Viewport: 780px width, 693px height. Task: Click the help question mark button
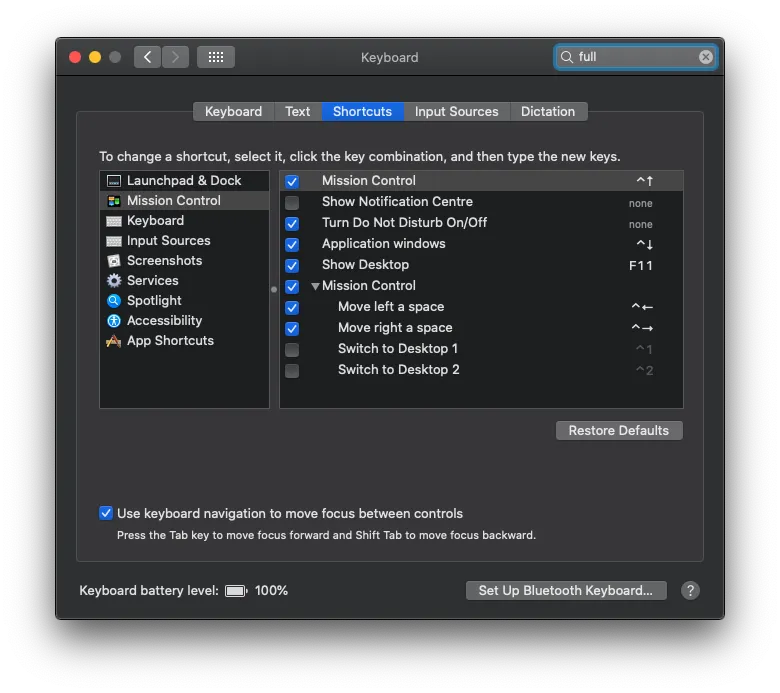point(690,591)
